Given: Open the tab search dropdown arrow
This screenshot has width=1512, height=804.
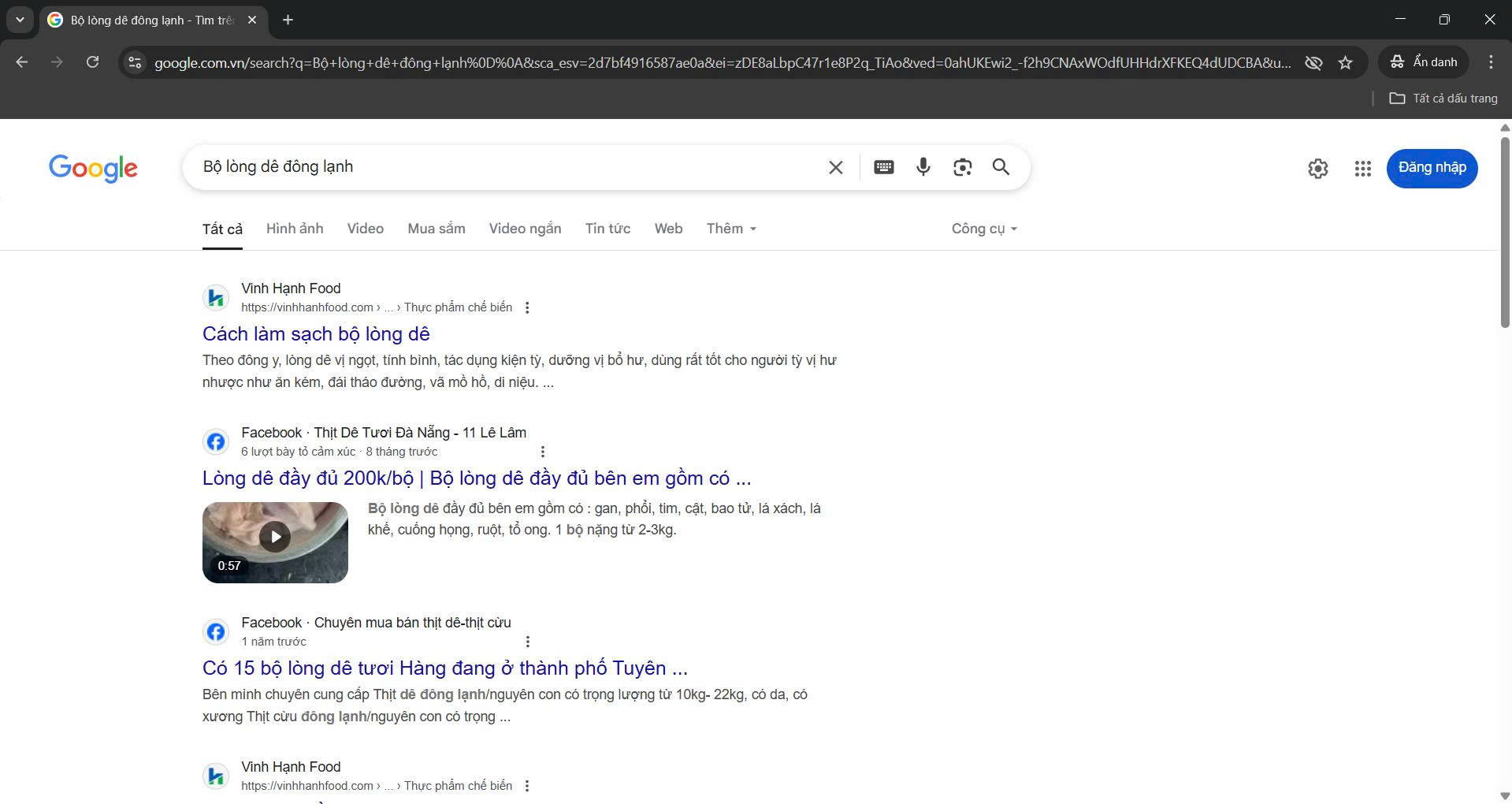Looking at the screenshot, I should coord(20,20).
